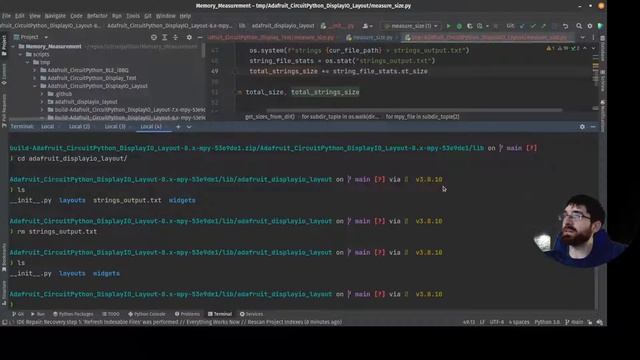
Task: Click the editor horizontal scrollbar
Action: [x=414, y=110]
